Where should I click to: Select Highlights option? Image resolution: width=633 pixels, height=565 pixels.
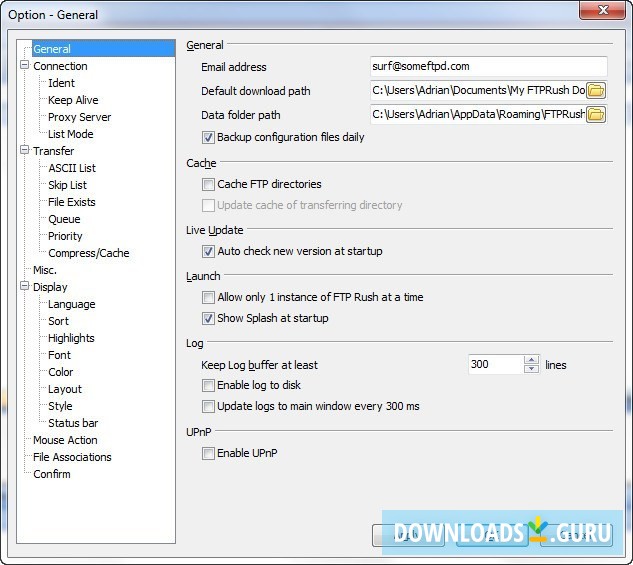point(71,338)
